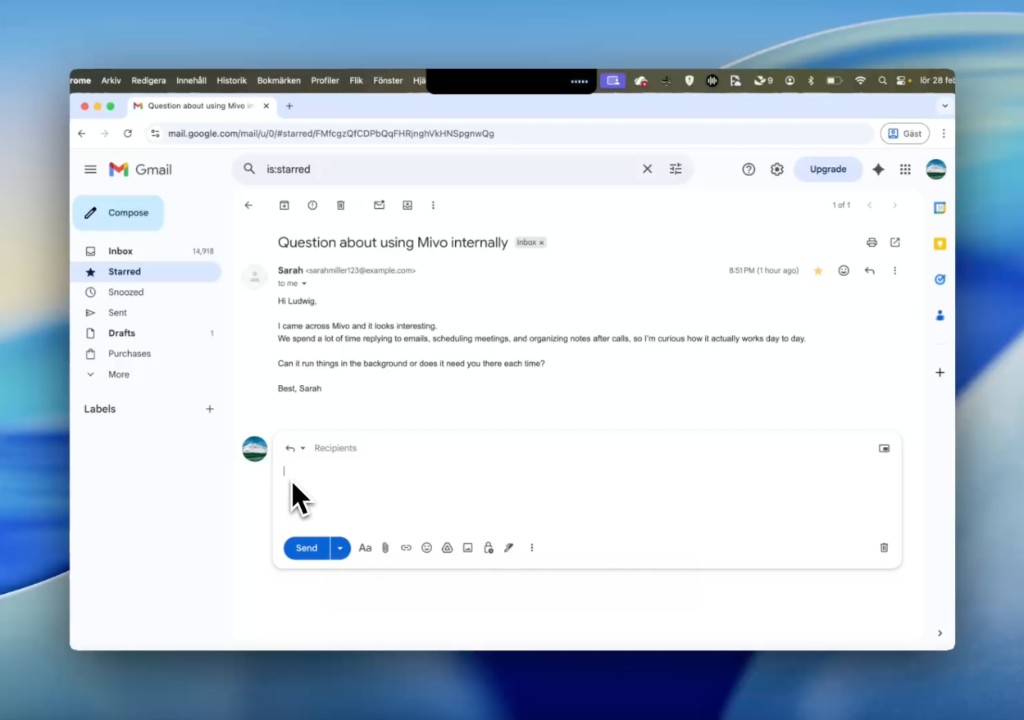Print the email using printer icon
The image size is (1024, 720).
tap(872, 242)
